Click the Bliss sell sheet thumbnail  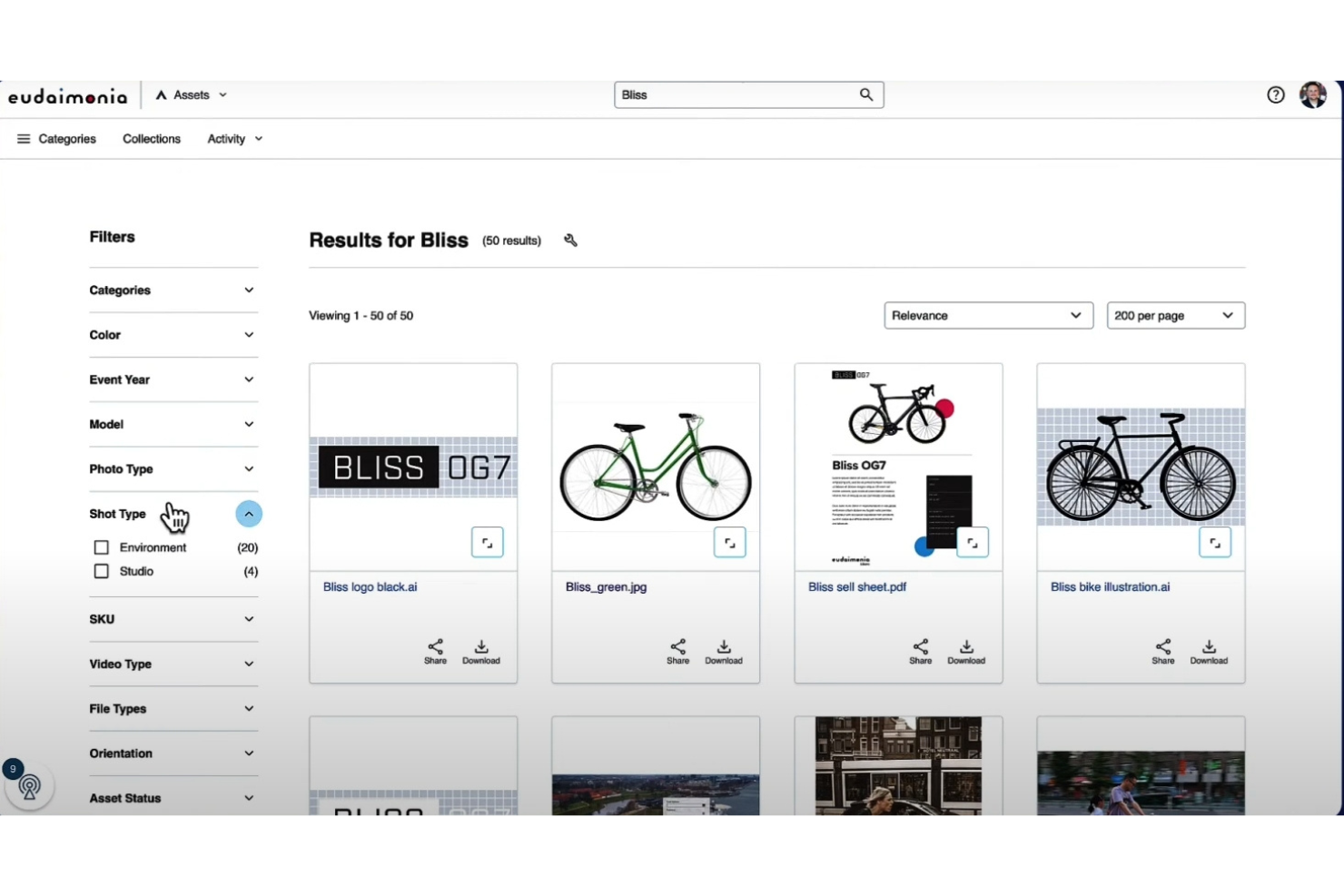[x=898, y=468]
